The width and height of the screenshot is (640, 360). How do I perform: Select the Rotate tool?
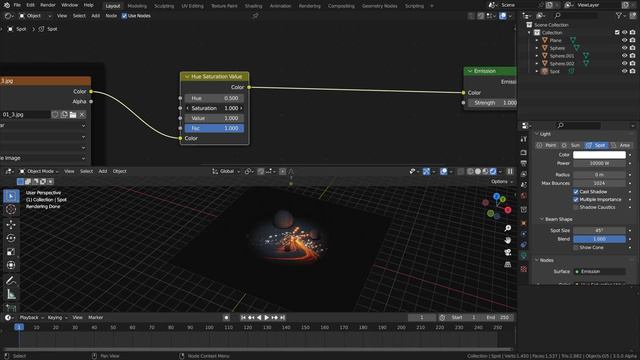coord(11,238)
